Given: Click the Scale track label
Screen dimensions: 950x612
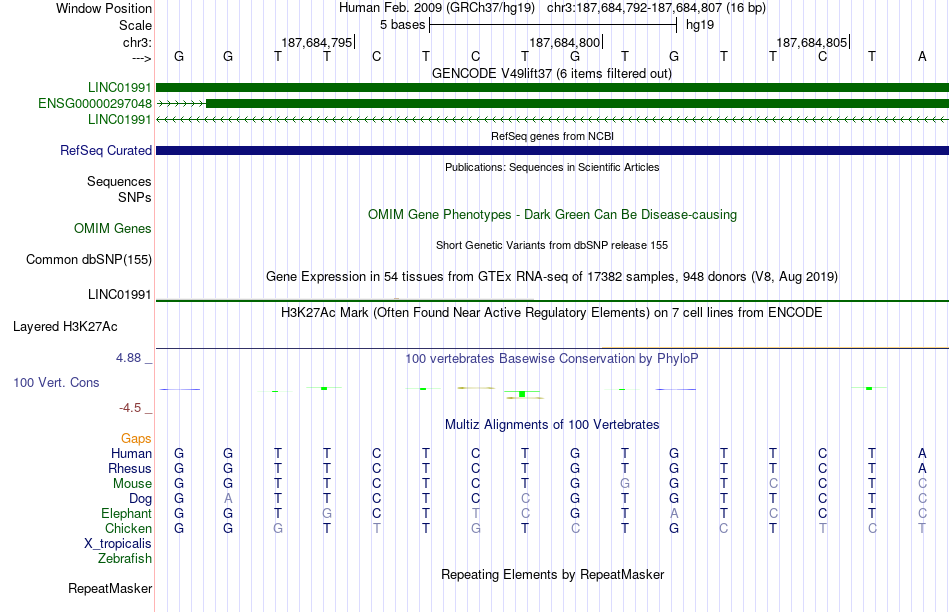Looking at the screenshot, I should (x=135, y=25).
